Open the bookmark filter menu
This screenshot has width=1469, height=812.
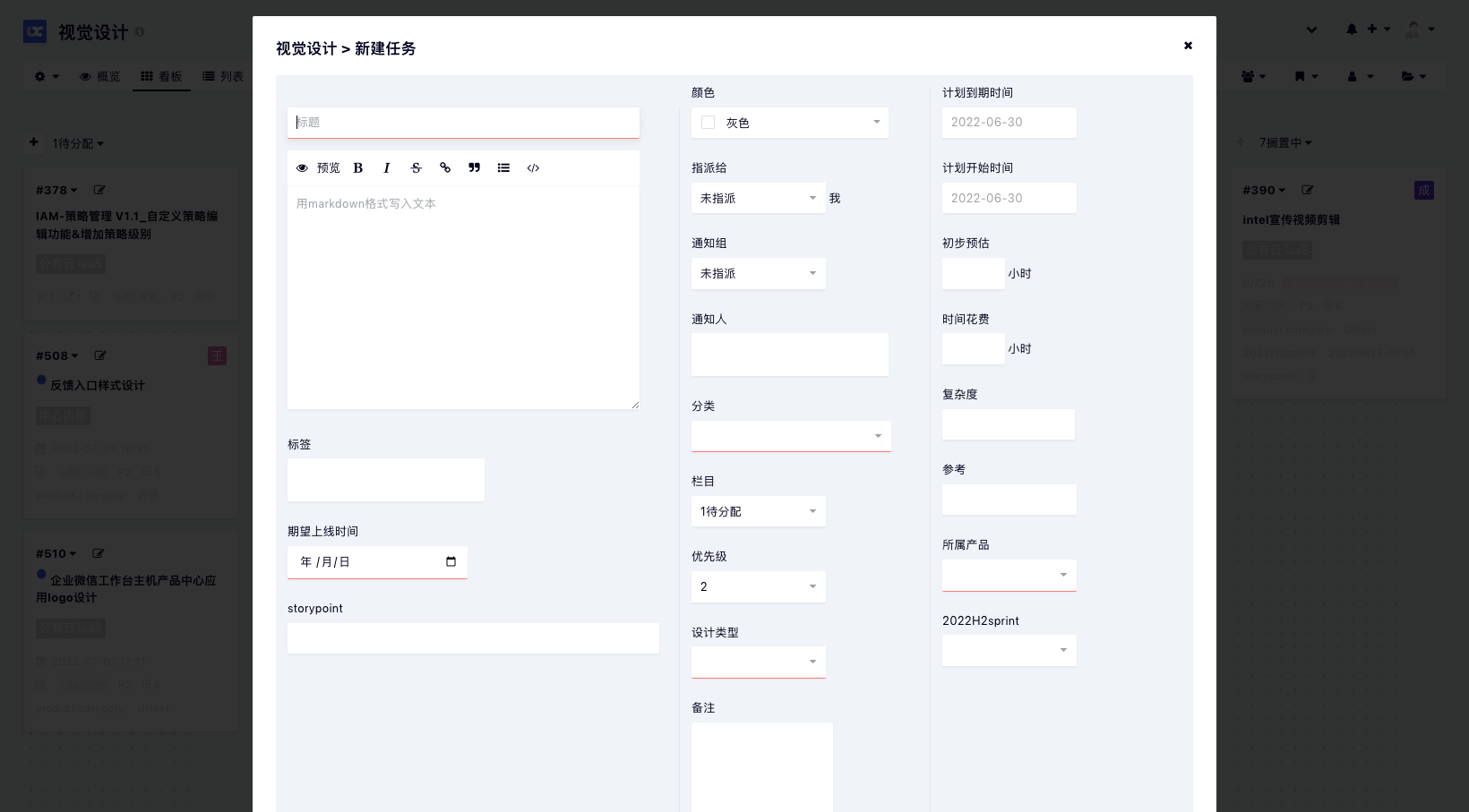[x=1307, y=77]
